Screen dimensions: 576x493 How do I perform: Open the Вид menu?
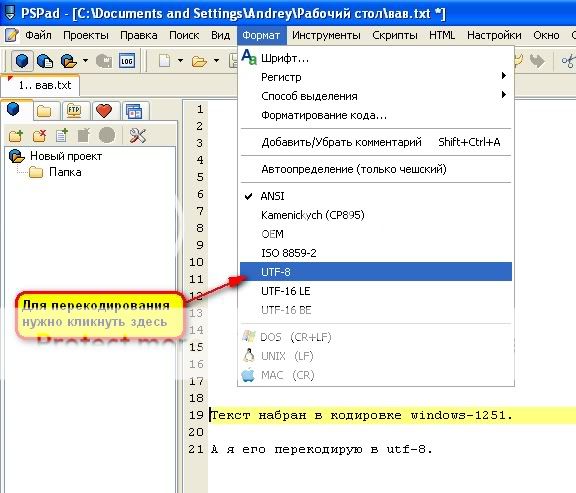tap(220, 35)
